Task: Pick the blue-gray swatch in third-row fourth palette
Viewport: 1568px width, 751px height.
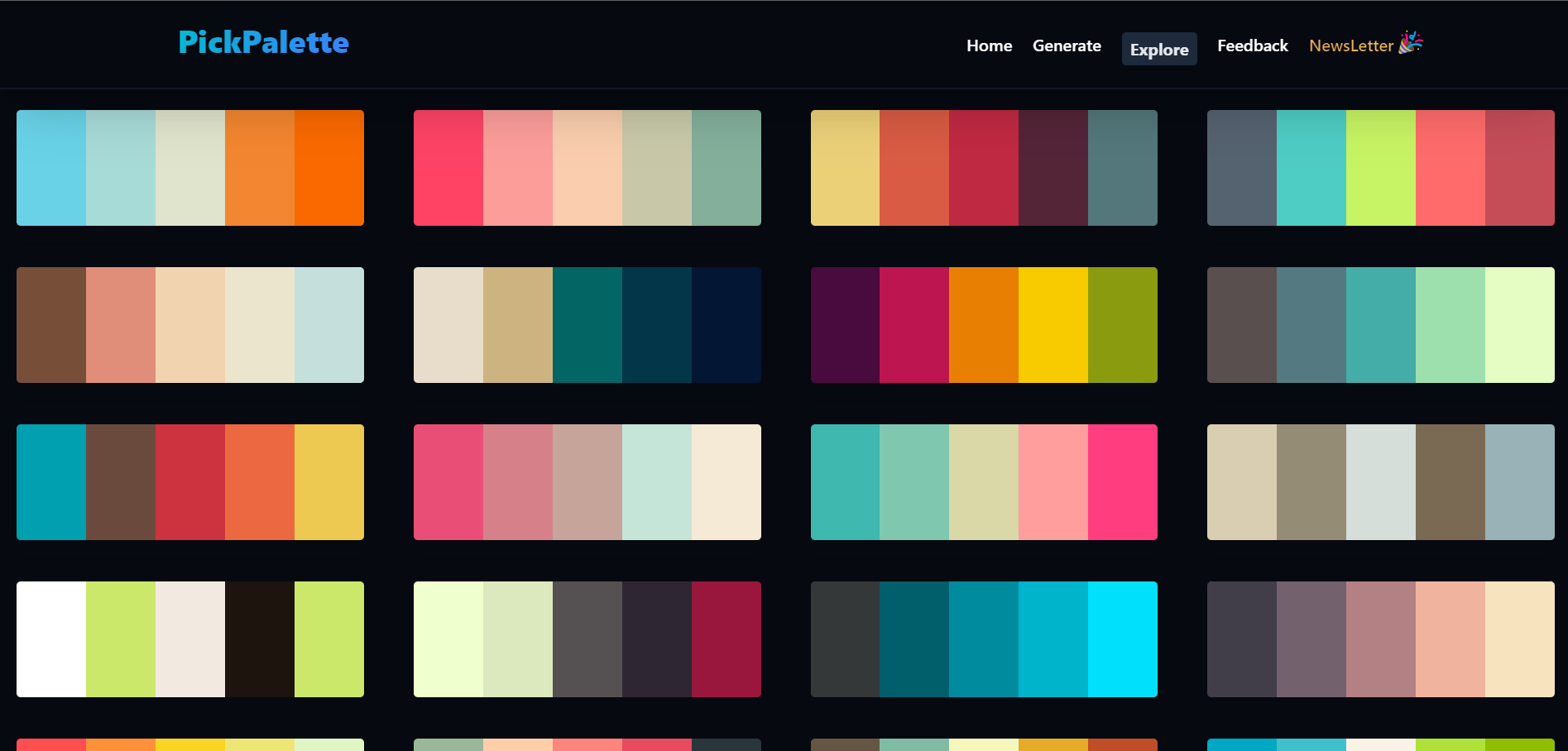Action: pyautogui.click(x=1520, y=482)
